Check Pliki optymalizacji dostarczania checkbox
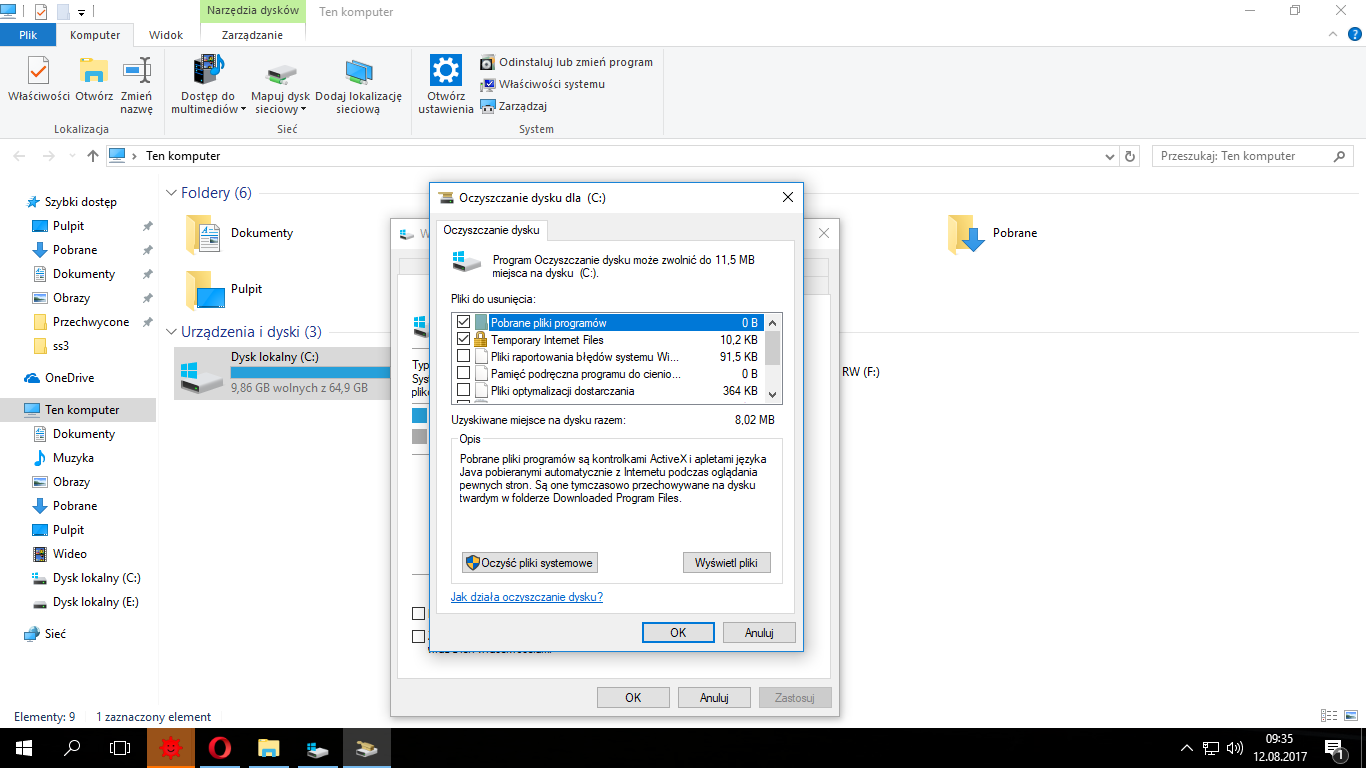Viewport: 1366px width, 768px height. pyautogui.click(x=463, y=391)
